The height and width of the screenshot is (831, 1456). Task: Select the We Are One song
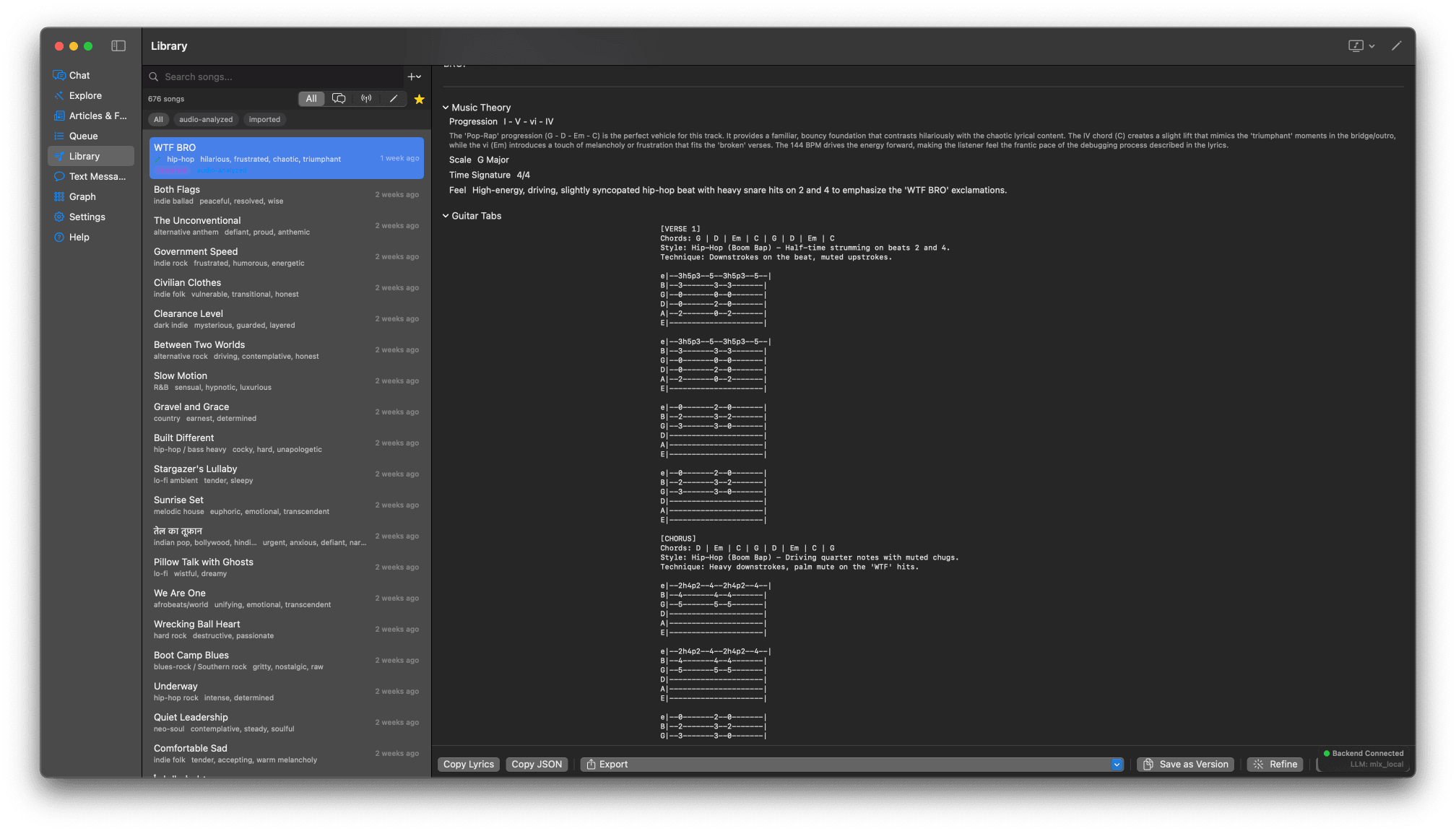point(286,599)
